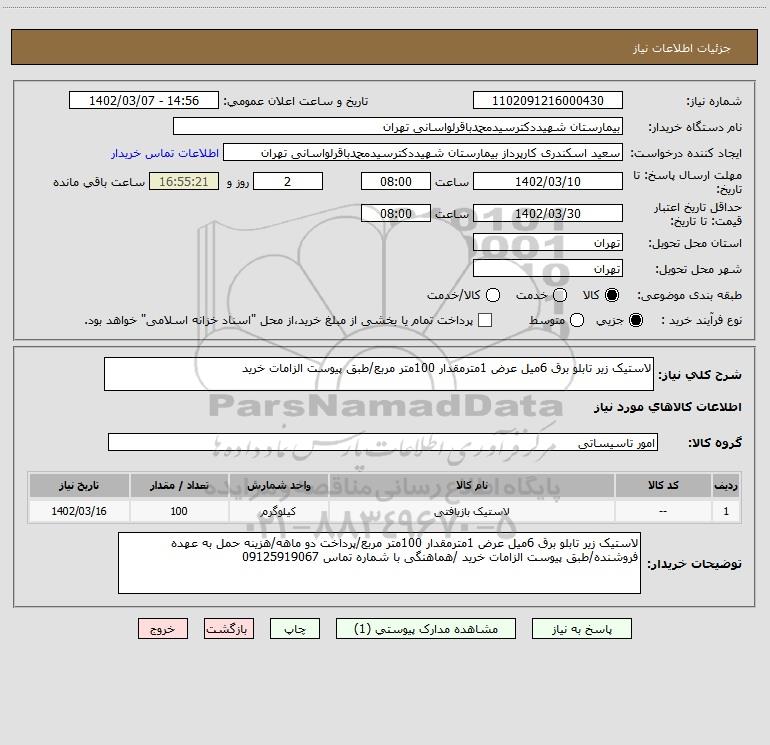Click the remaining time field 16:55:21
Image resolution: width=770 pixels, height=745 pixels.
click(x=184, y=181)
